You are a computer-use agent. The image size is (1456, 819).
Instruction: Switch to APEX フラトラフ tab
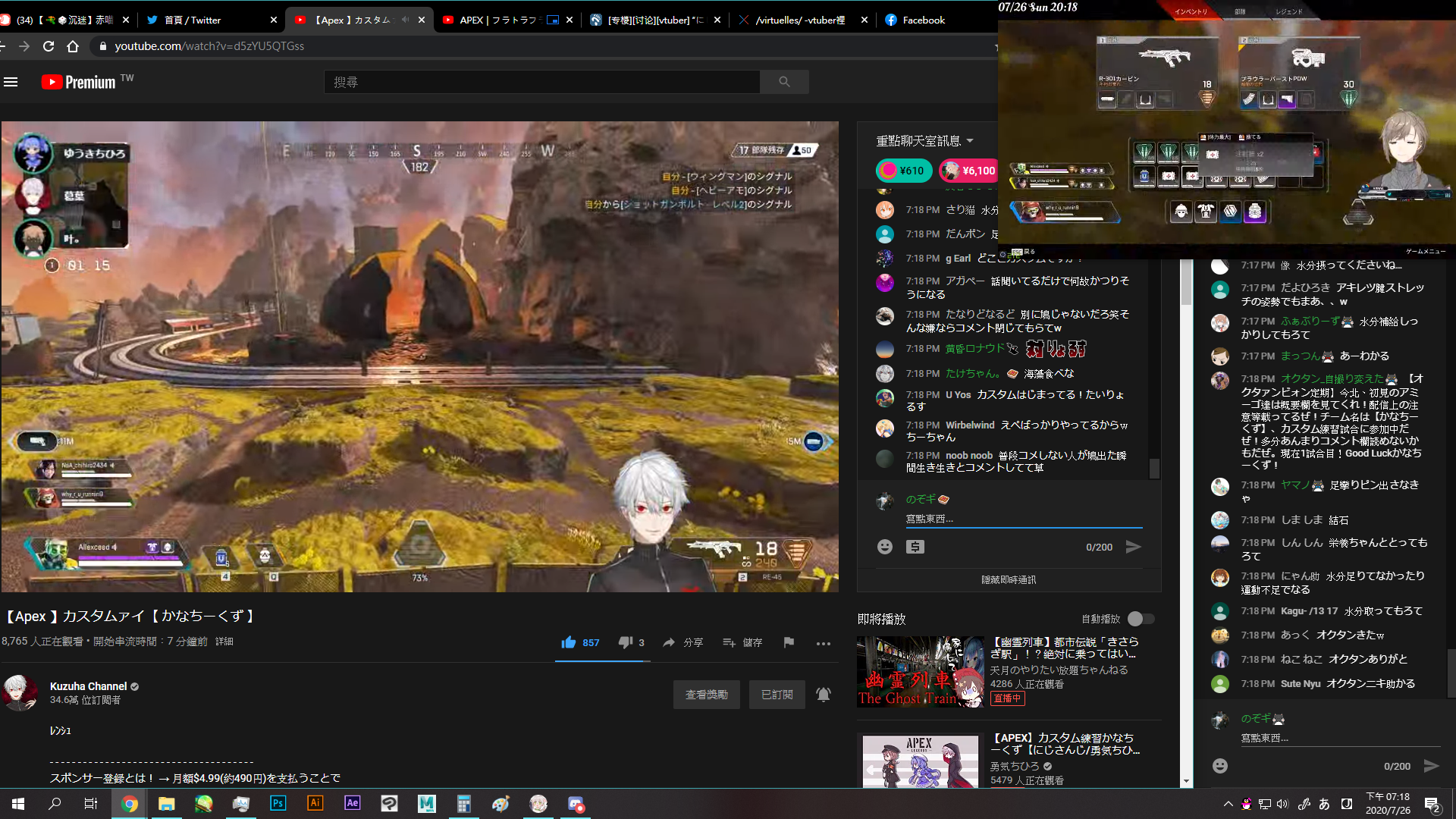(x=508, y=20)
